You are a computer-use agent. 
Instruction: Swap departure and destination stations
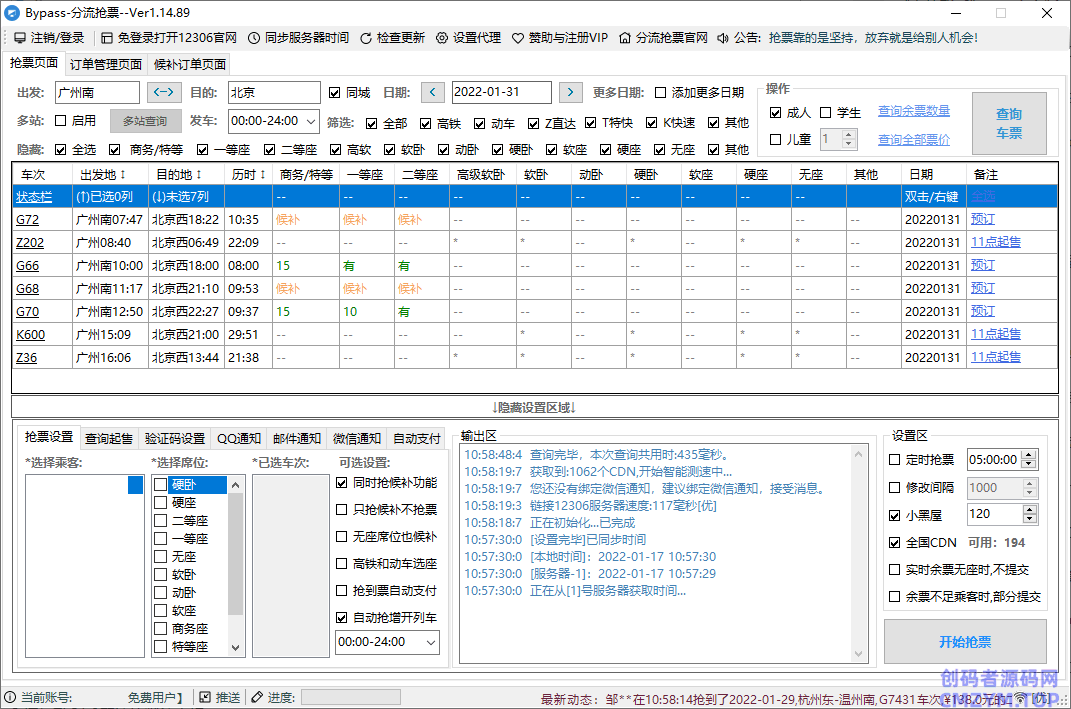(x=165, y=92)
